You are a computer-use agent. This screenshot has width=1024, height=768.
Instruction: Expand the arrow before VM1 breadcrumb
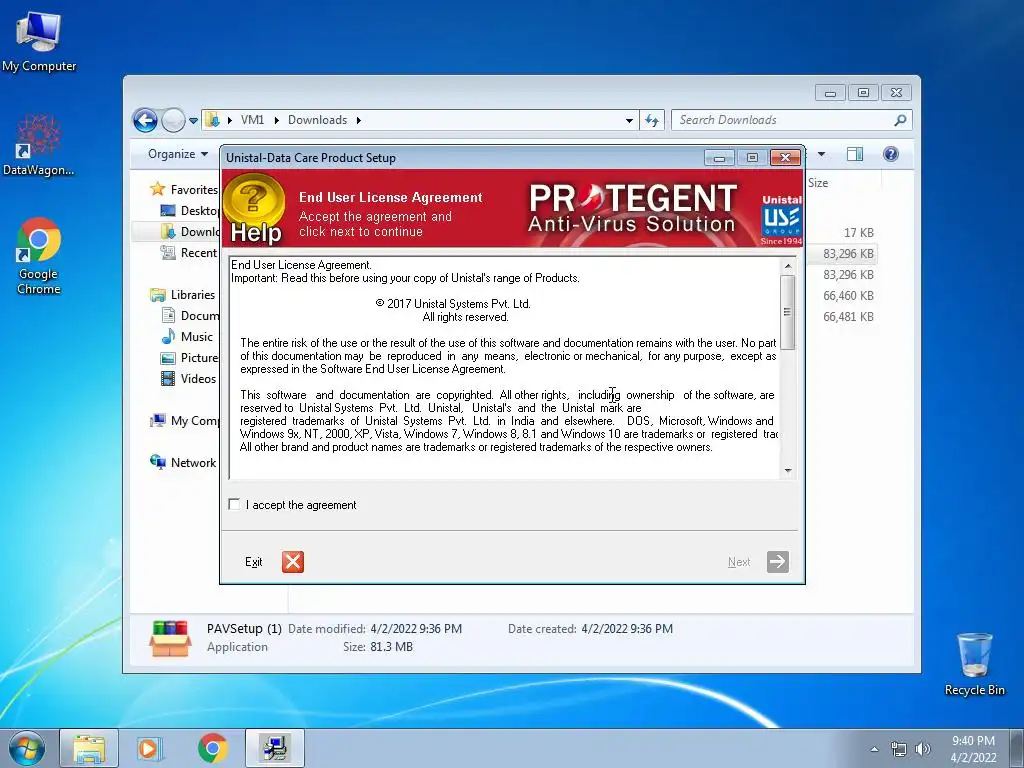230,120
